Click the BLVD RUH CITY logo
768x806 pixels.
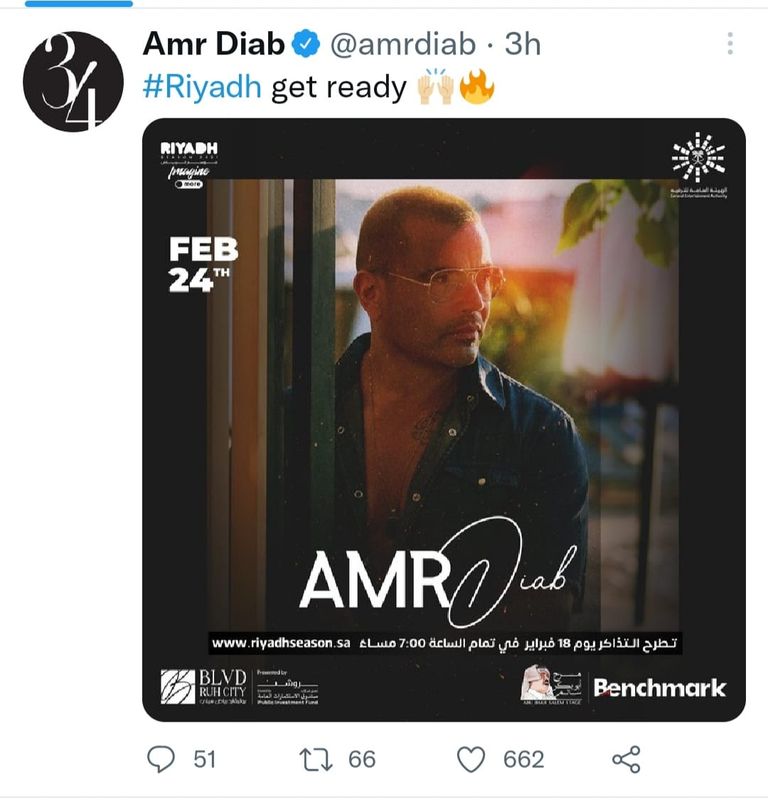[204, 687]
